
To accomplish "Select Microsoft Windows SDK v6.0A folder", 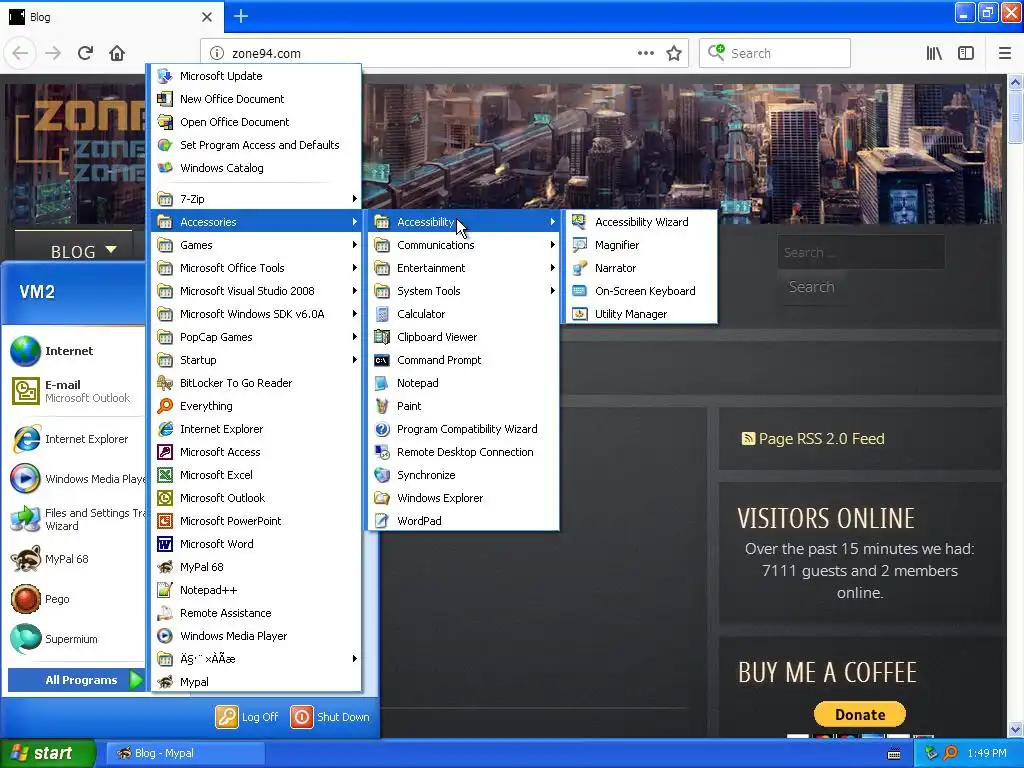I will [x=256, y=314].
